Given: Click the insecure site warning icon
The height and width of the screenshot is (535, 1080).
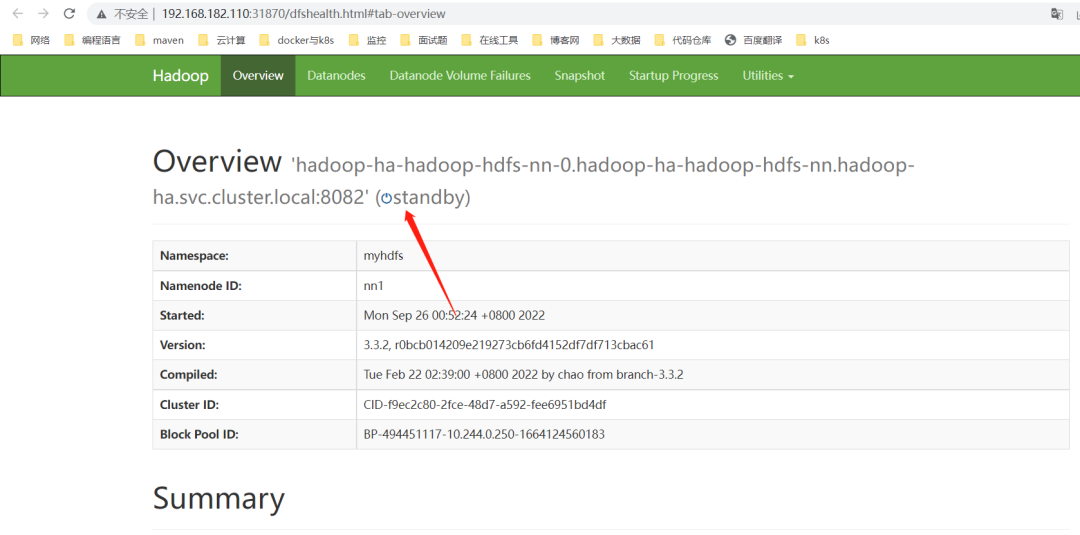Looking at the screenshot, I should (x=101, y=14).
